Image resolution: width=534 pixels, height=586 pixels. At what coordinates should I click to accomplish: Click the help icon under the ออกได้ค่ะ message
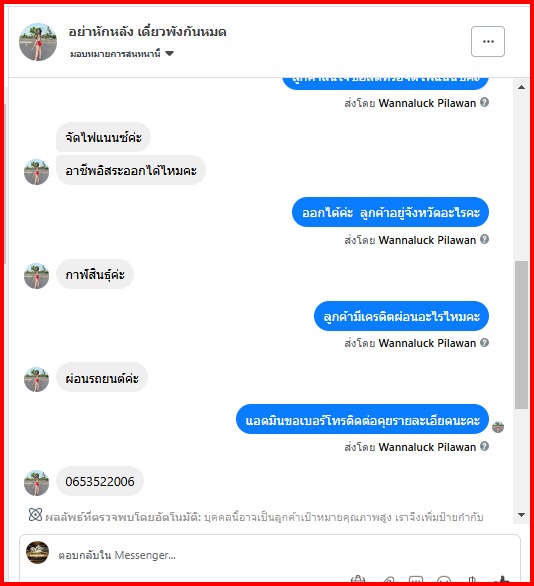pyautogui.click(x=484, y=239)
